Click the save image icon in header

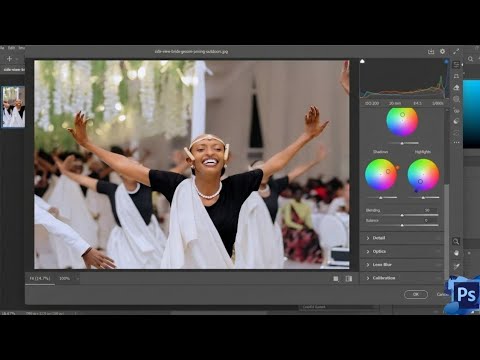pos(431,52)
